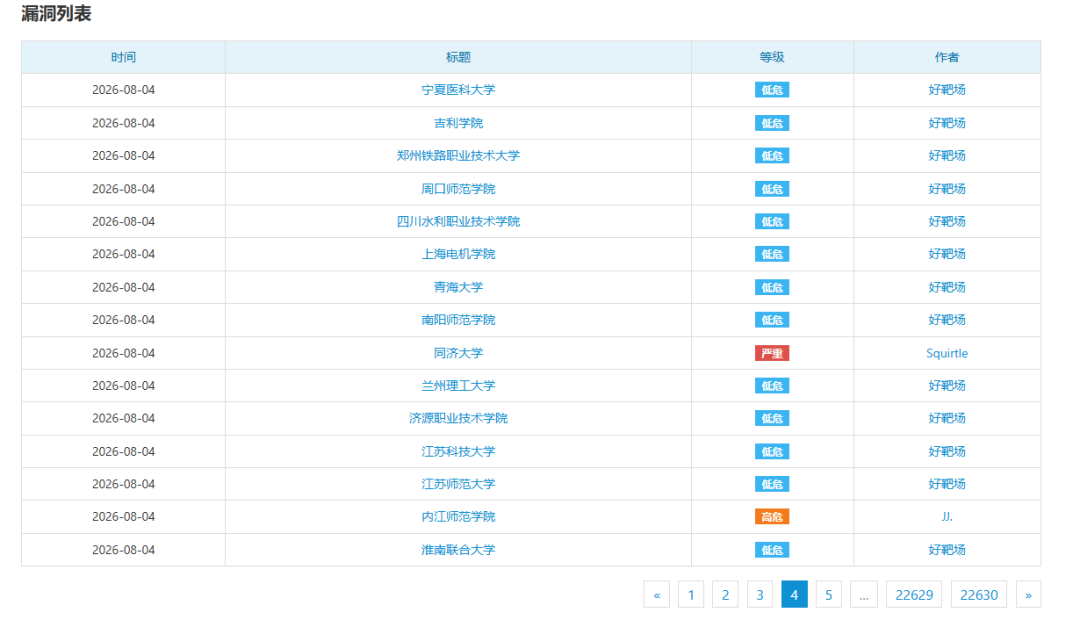This screenshot has width=1080, height=620.
Task: Click author 好靶场 in 宁夏医科大学 row
Action: tap(947, 90)
